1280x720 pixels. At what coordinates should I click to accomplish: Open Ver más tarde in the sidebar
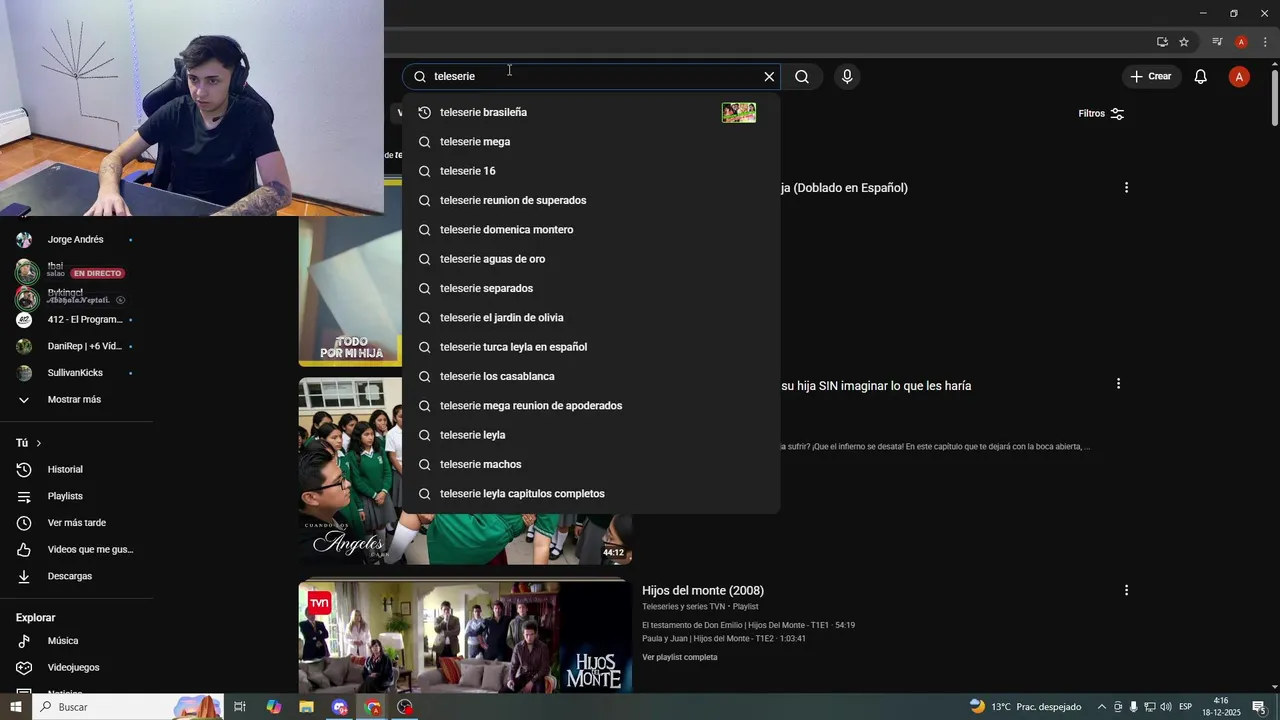coord(76,523)
